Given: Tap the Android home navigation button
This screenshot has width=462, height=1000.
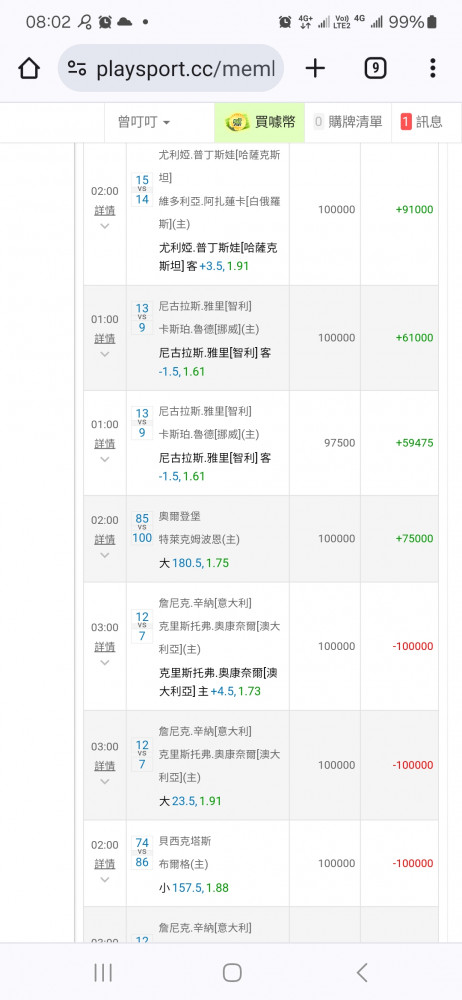Looking at the screenshot, I should tap(232, 973).
